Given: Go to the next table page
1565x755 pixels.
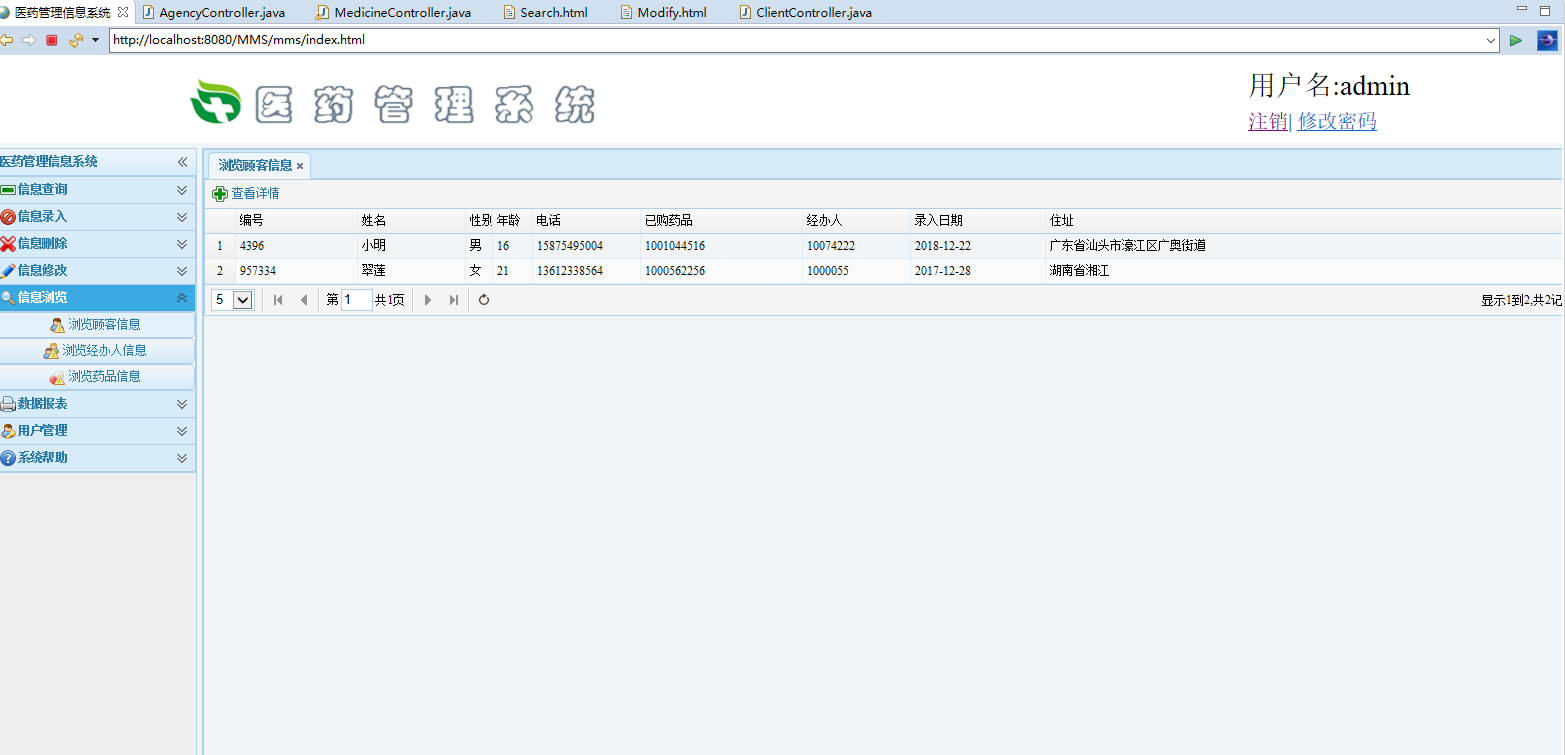Looking at the screenshot, I should pos(428,300).
